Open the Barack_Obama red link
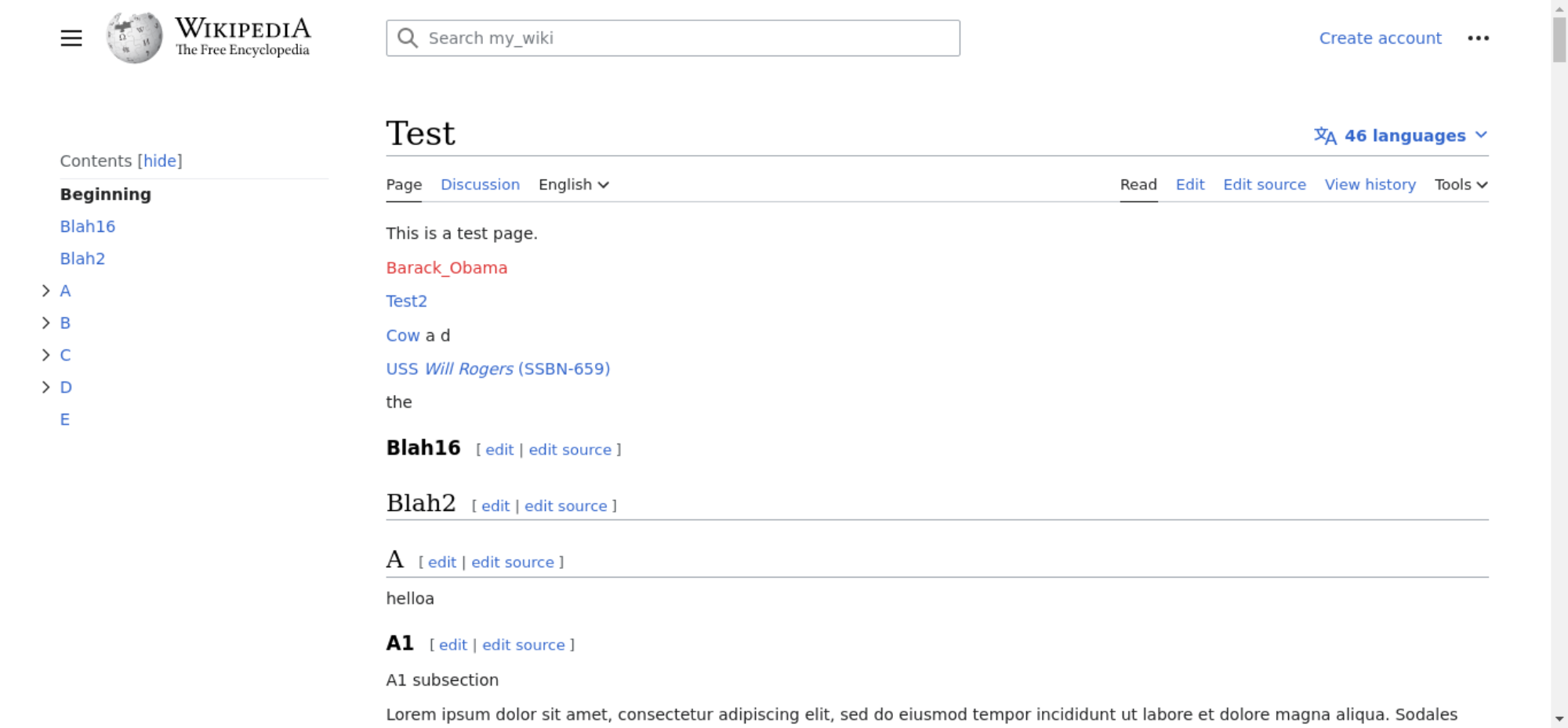The height and width of the screenshot is (728, 1568). coord(446,268)
